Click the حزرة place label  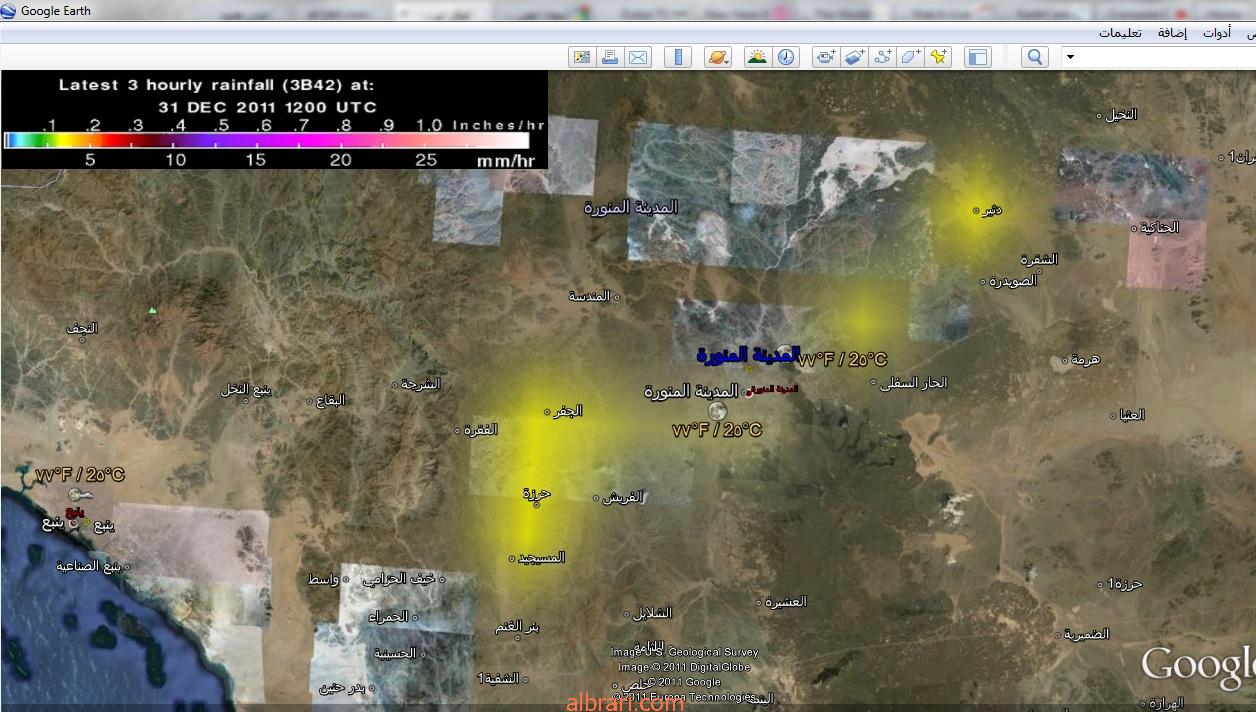537,493
